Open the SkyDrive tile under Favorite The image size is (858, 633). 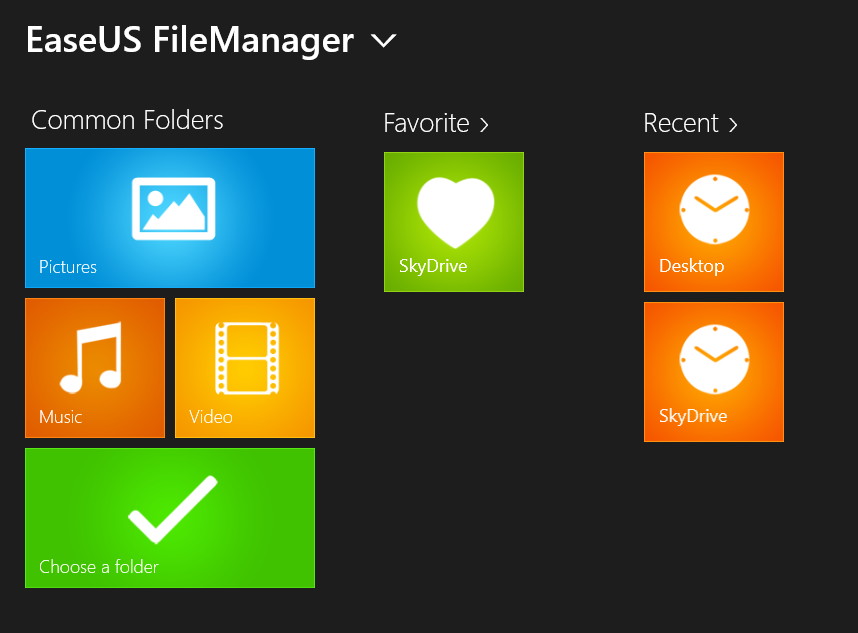coord(454,222)
